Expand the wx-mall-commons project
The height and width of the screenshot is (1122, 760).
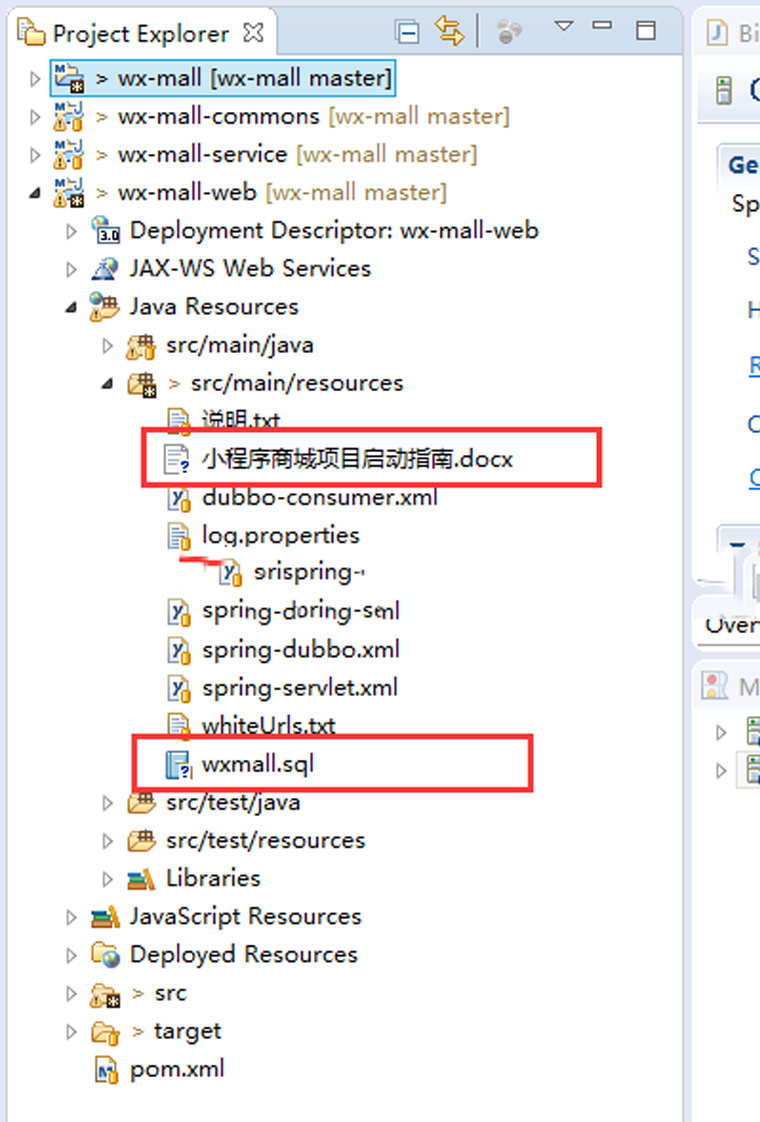coord(34,116)
